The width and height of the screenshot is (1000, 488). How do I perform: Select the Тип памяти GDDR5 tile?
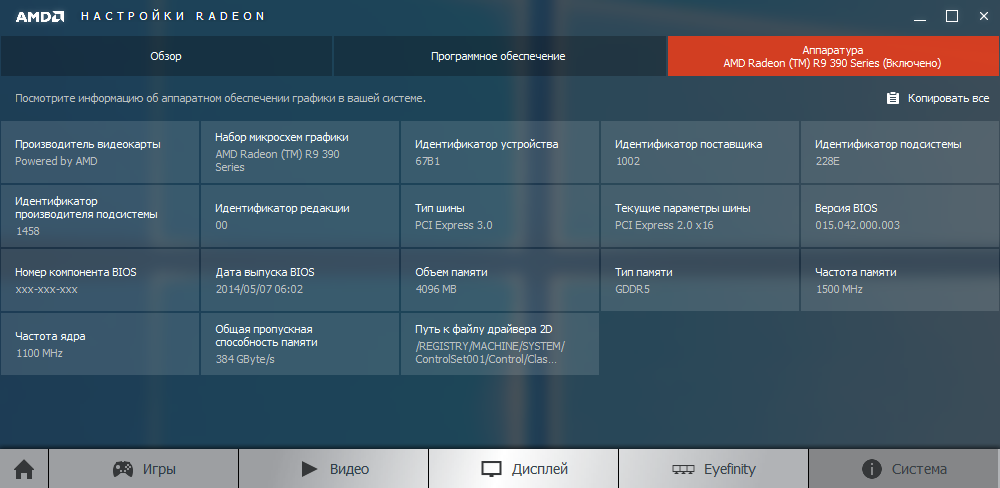[700, 280]
